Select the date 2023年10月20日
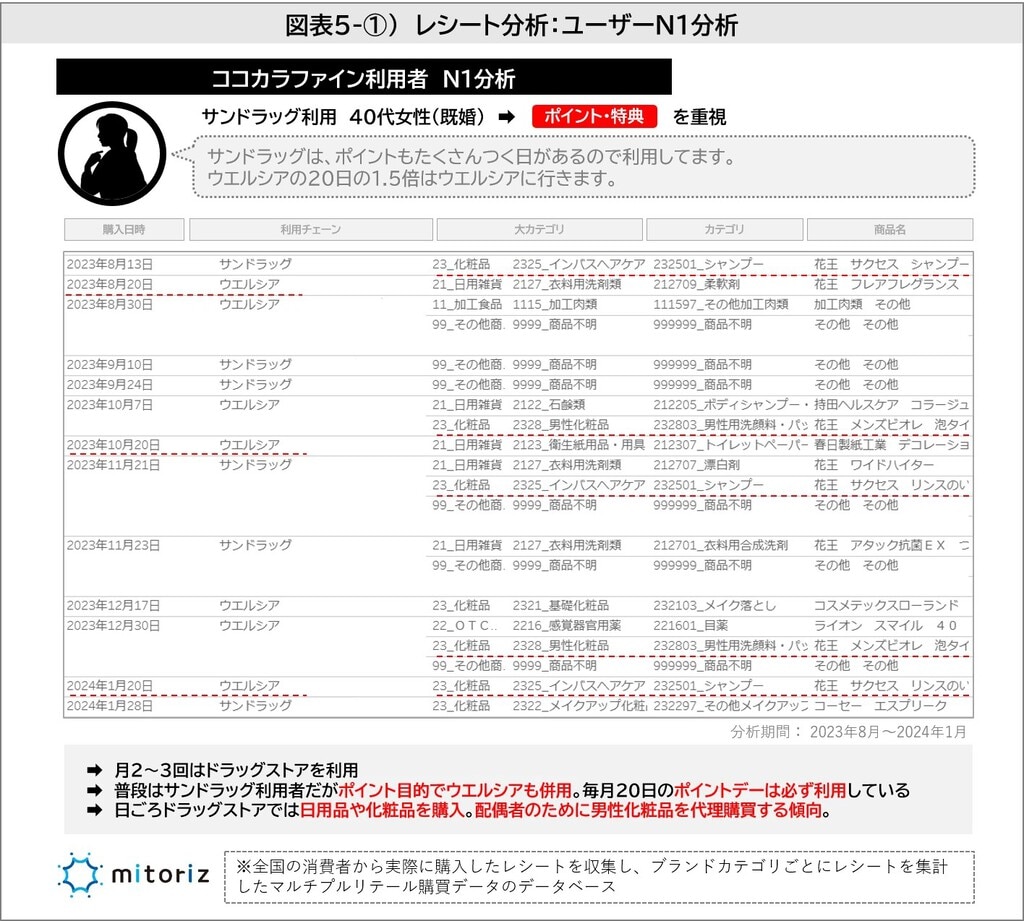The width and height of the screenshot is (1024, 921). [x=113, y=445]
